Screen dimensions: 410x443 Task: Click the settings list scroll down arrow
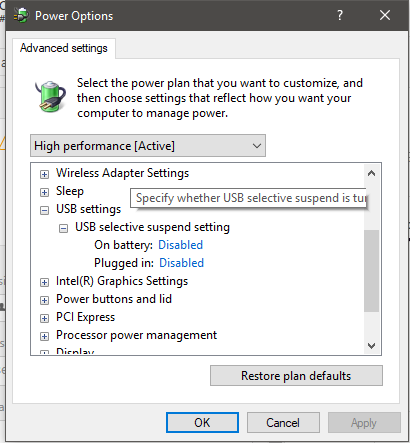click(x=371, y=346)
